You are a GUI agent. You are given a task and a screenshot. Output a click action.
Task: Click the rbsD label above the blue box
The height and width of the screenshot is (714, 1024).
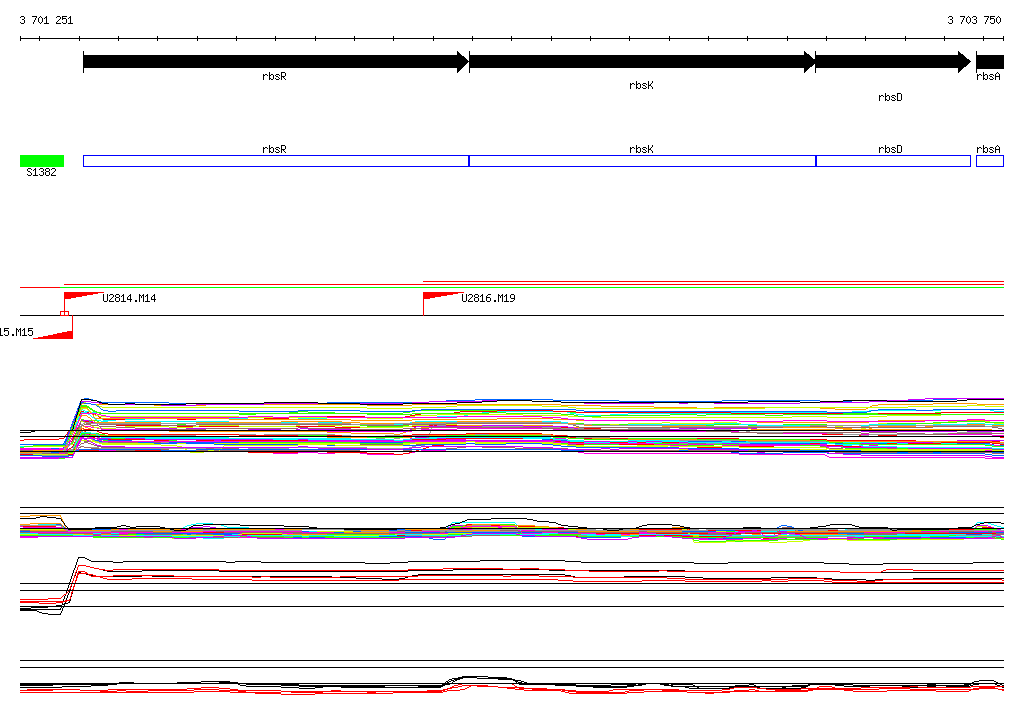(x=890, y=150)
